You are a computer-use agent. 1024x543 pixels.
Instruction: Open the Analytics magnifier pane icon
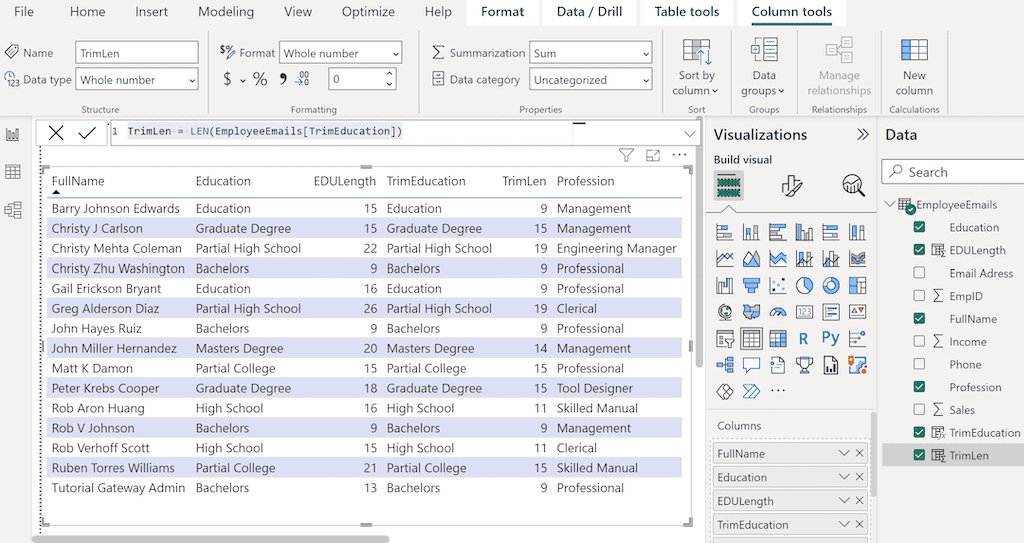[853, 186]
